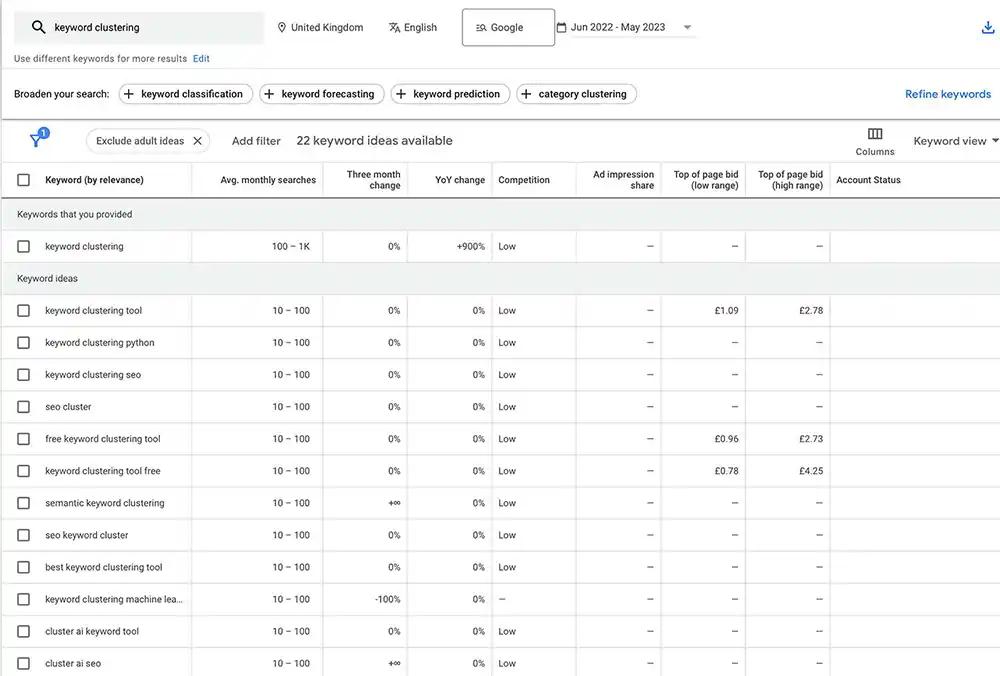The width and height of the screenshot is (1000, 676).
Task: Click the United Kingdom location setting
Action: point(320,27)
